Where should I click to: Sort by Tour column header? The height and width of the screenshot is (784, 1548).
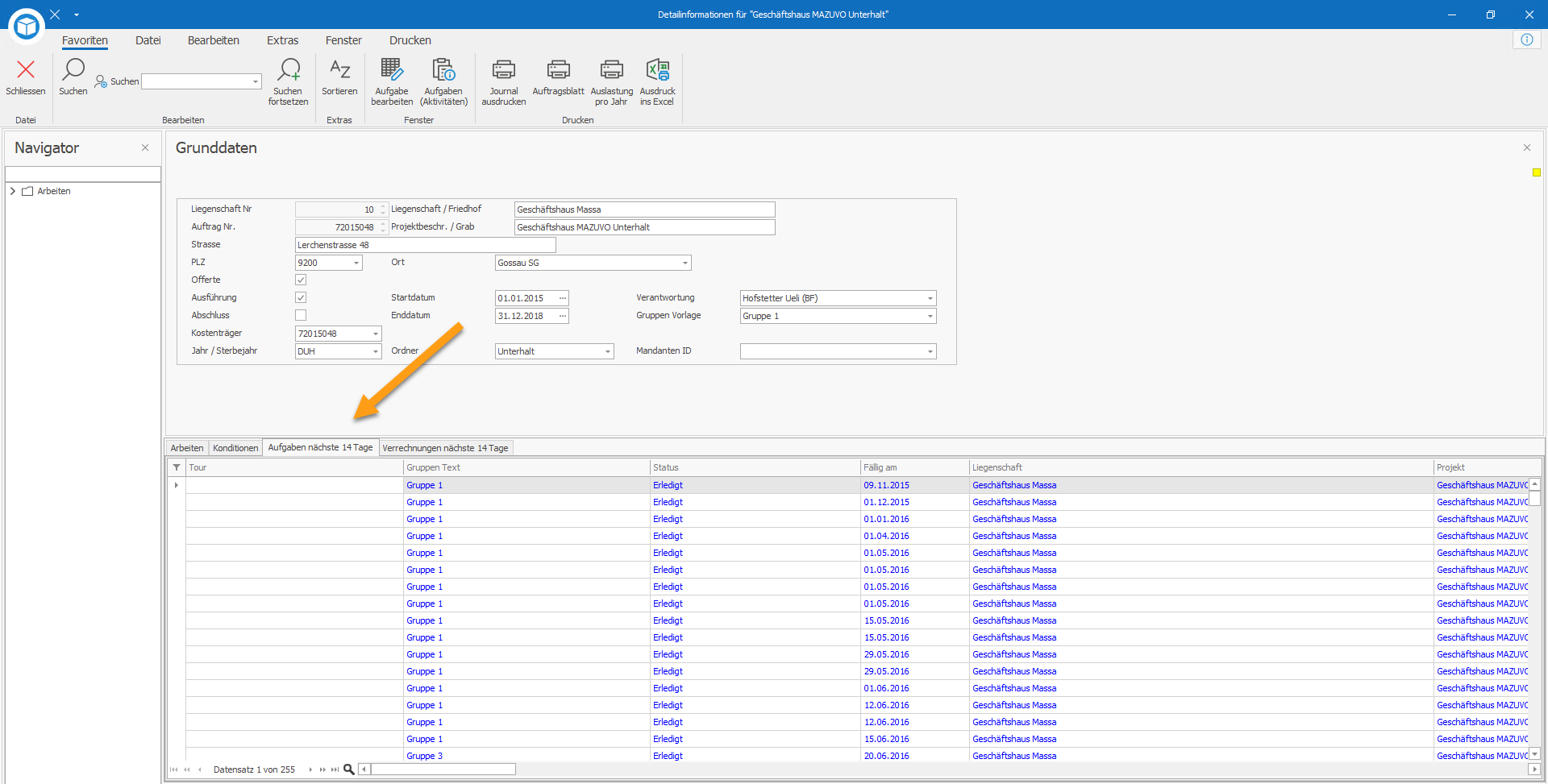pos(294,467)
